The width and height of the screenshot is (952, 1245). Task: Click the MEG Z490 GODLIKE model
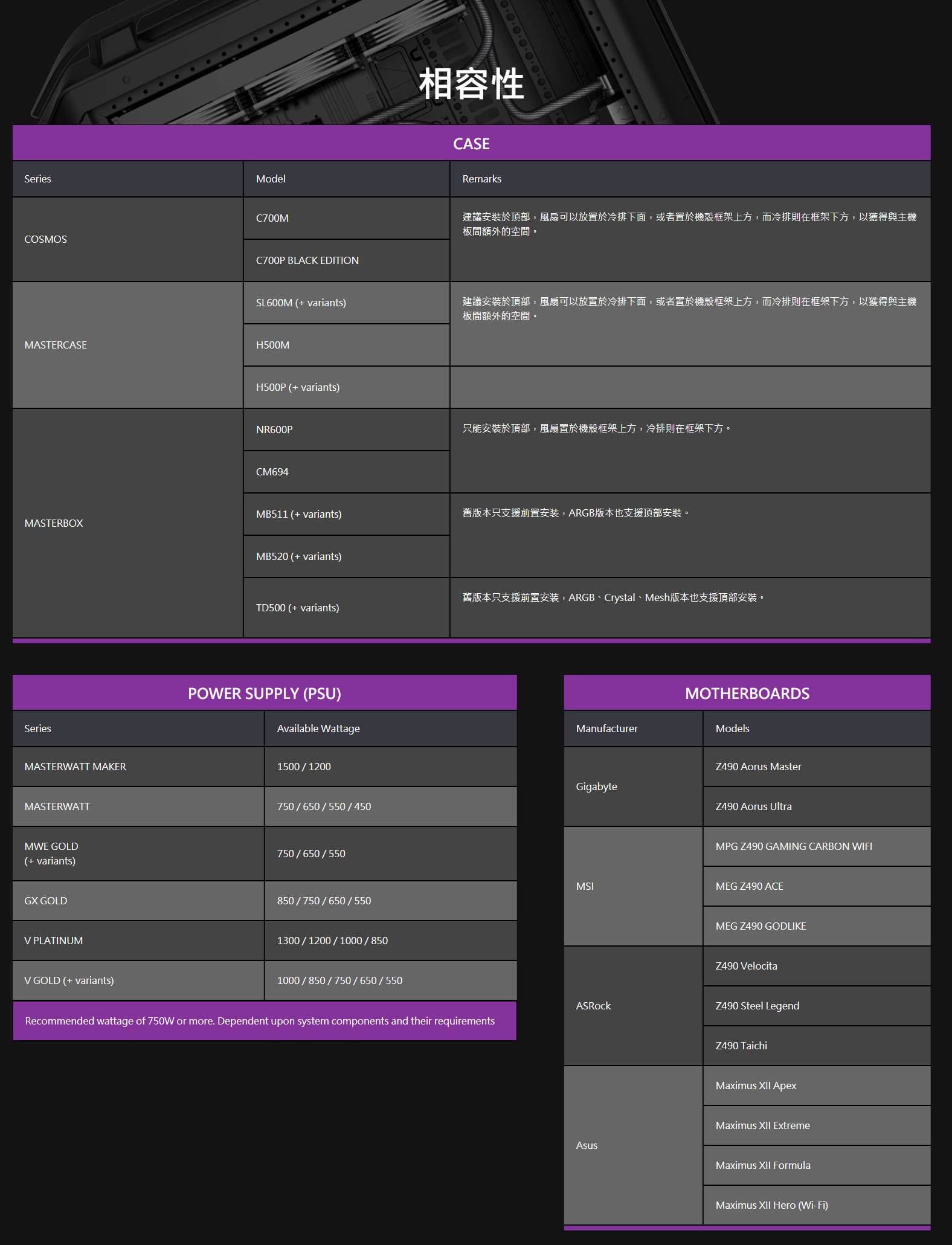coord(817,926)
